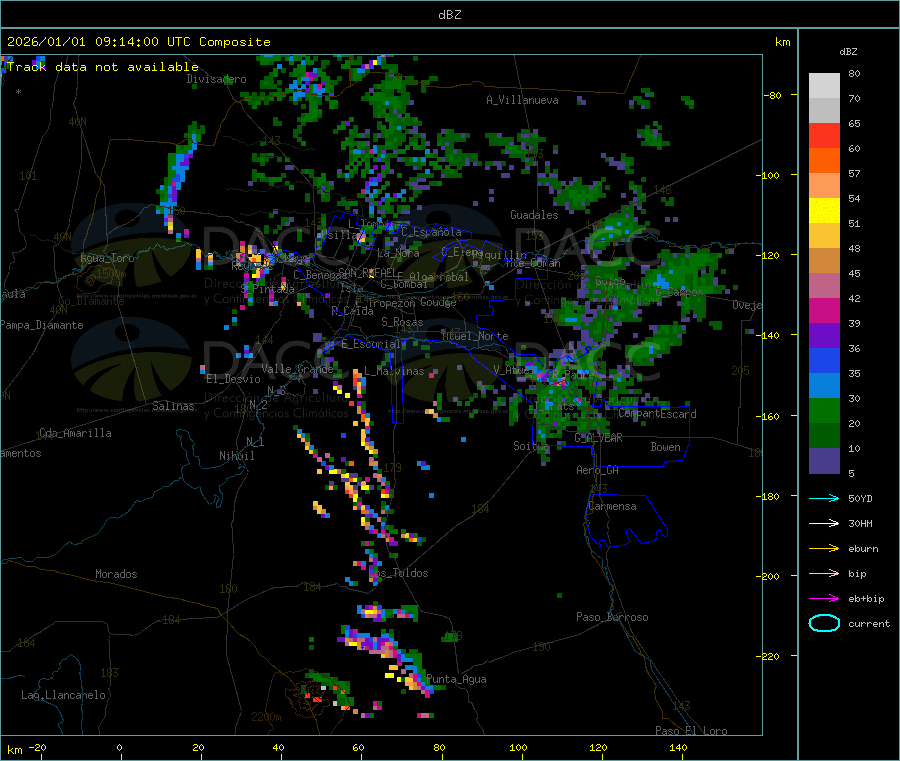Click the 100 km x-axis tick label

518,747
